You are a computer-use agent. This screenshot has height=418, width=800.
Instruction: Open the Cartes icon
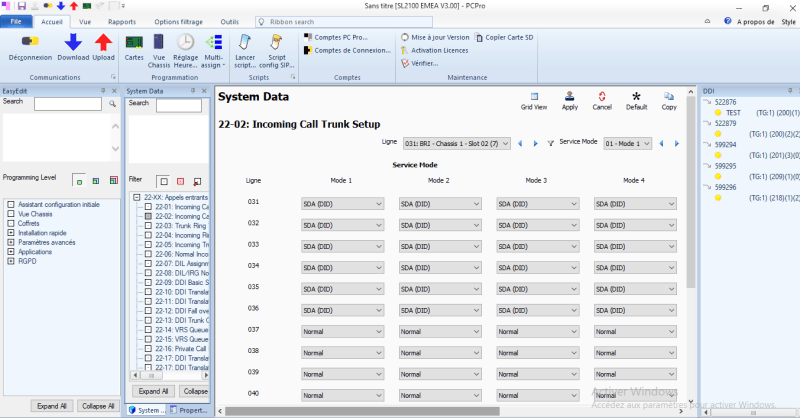click(x=134, y=42)
